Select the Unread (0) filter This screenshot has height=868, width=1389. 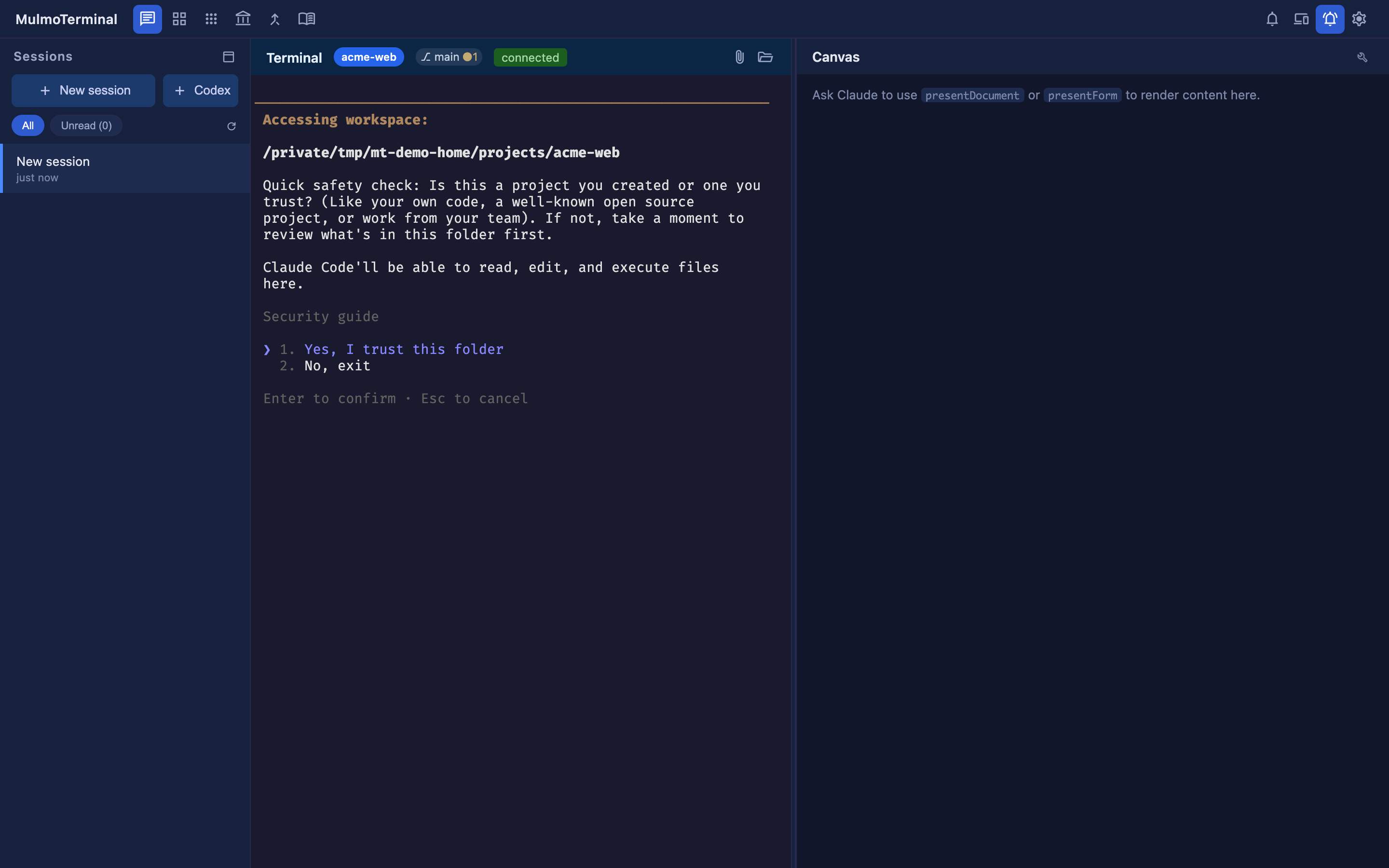86,125
